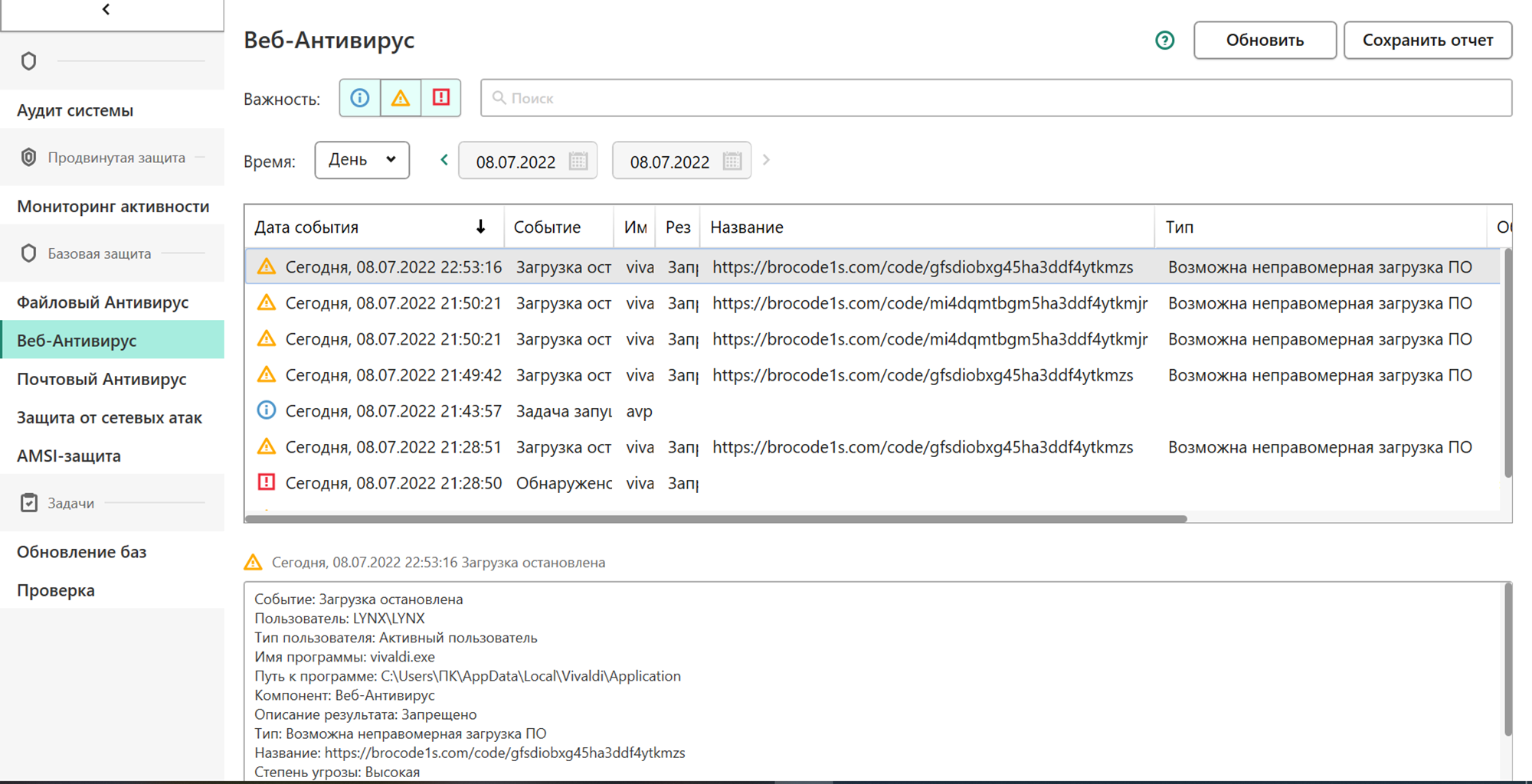This screenshot has width=1532, height=784.
Task: Select critical event at 21:28:50
Action: pos(872,483)
